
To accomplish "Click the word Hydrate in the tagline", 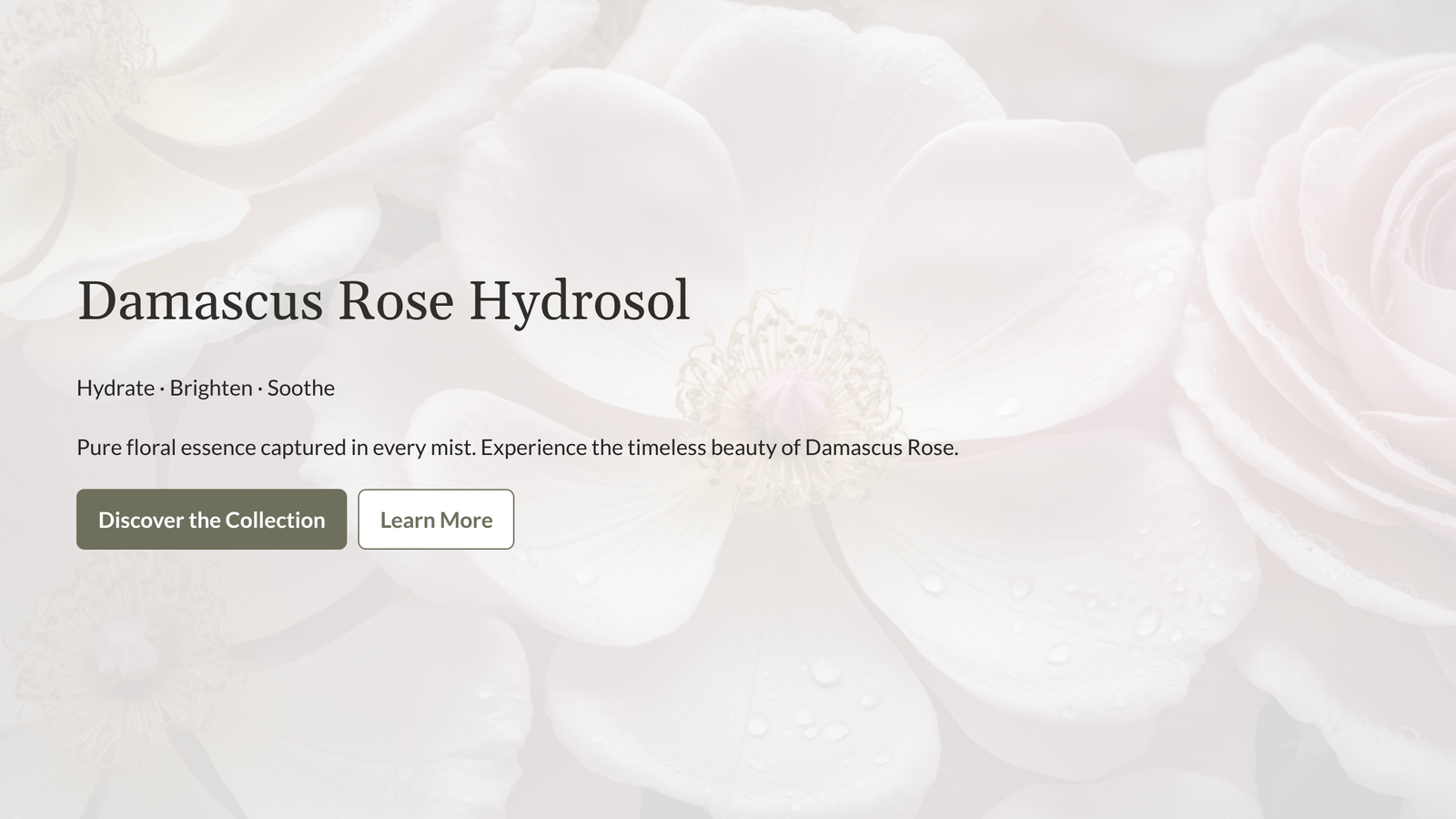I will coord(116,389).
